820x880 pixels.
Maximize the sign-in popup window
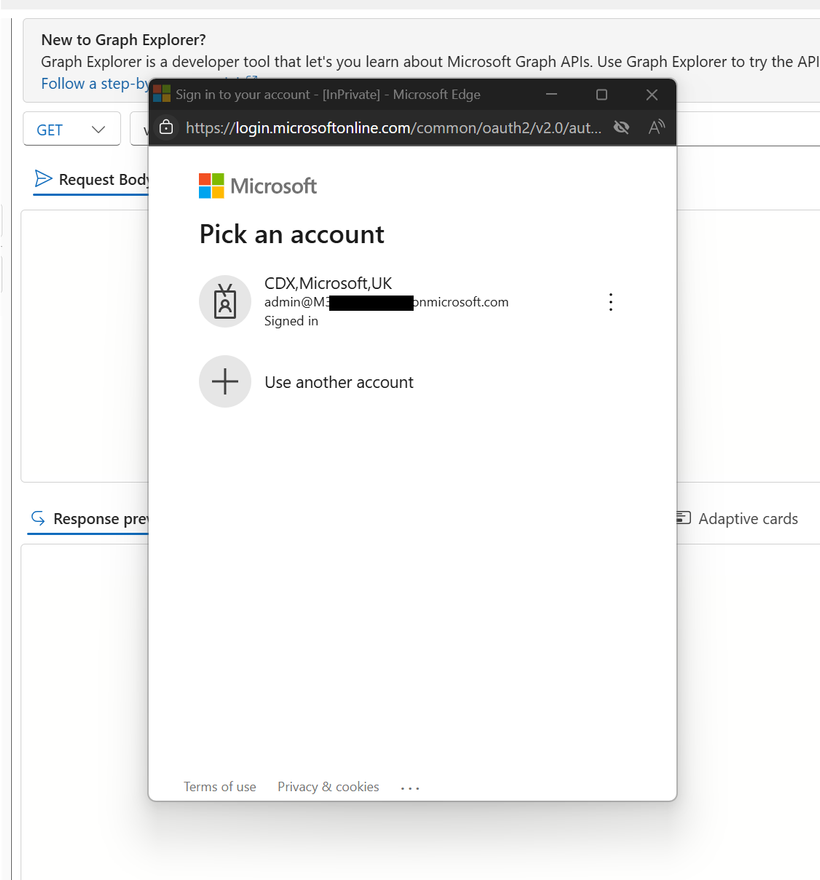[x=602, y=95]
